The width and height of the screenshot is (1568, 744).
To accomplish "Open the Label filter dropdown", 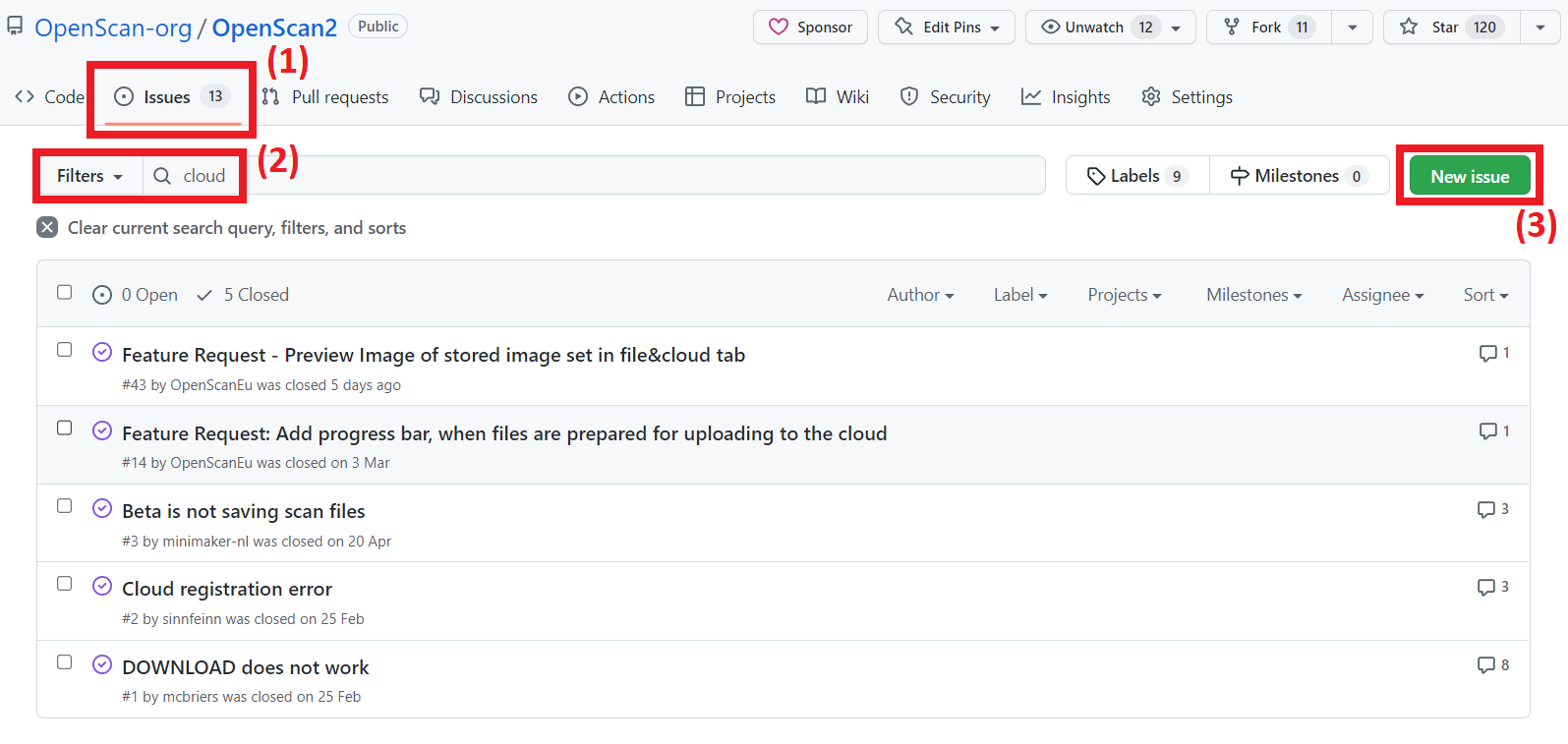I will tap(1020, 295).
